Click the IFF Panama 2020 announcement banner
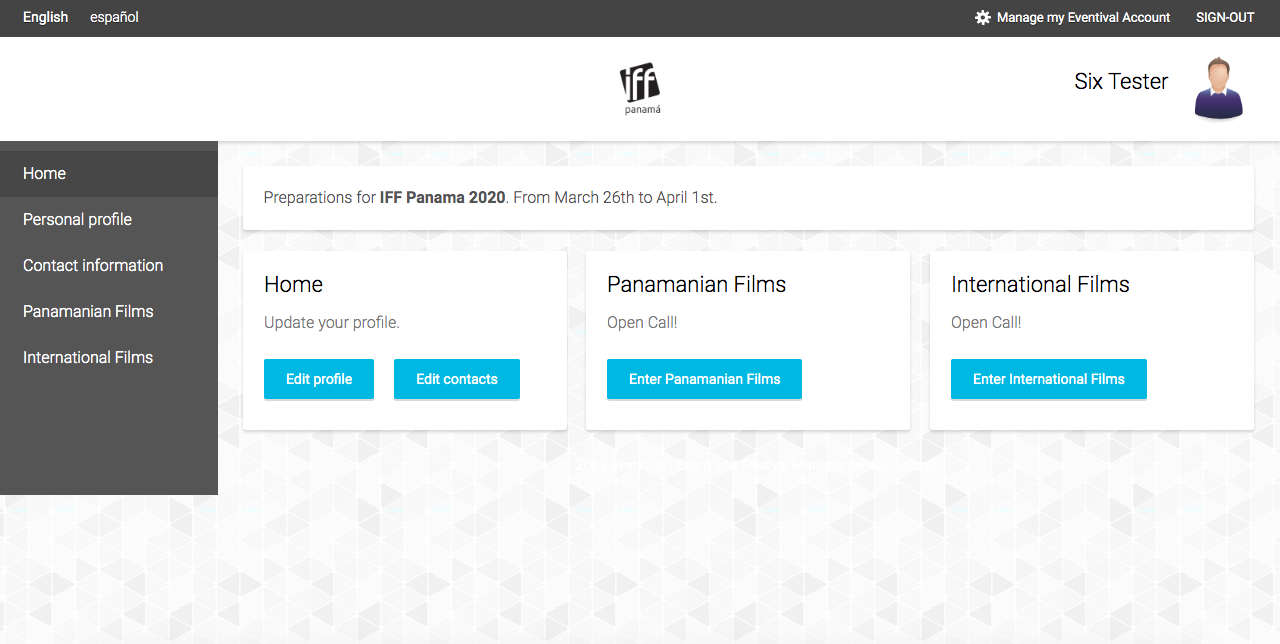This screenshot has width=1280, height=644. tap(748, 198)
